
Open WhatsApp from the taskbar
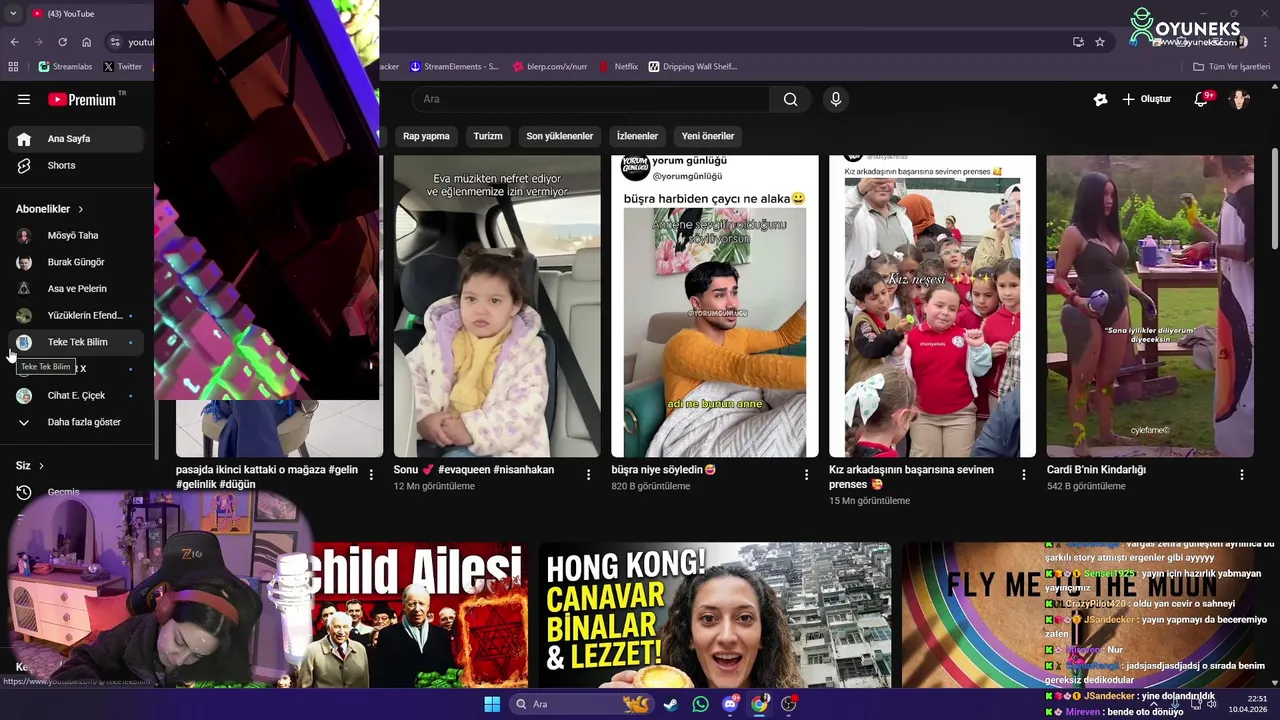click(x=700, y=704)
